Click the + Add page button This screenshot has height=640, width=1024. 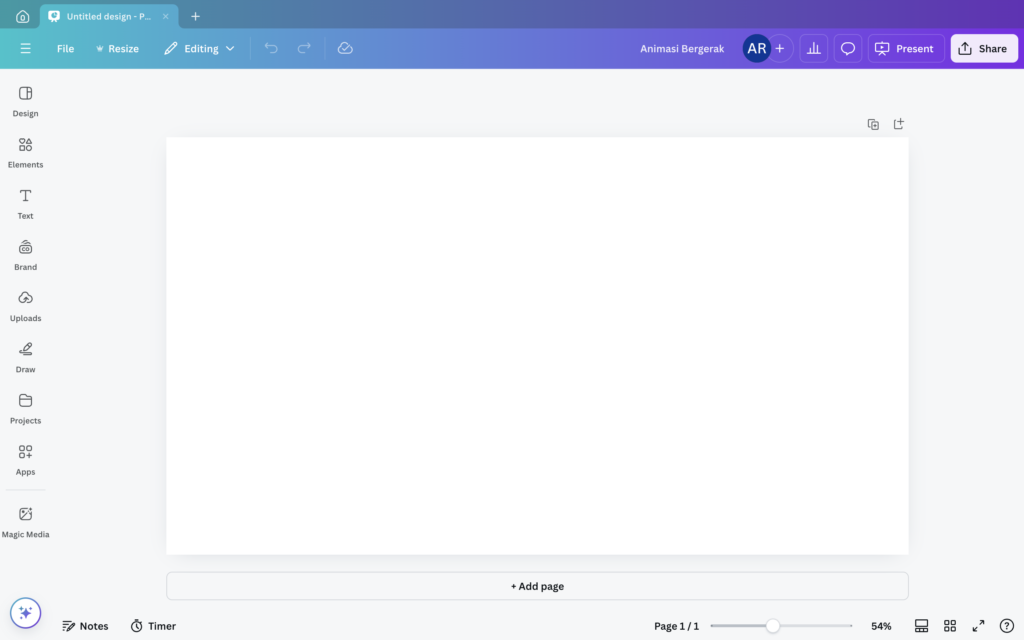(x=537, y=586)
